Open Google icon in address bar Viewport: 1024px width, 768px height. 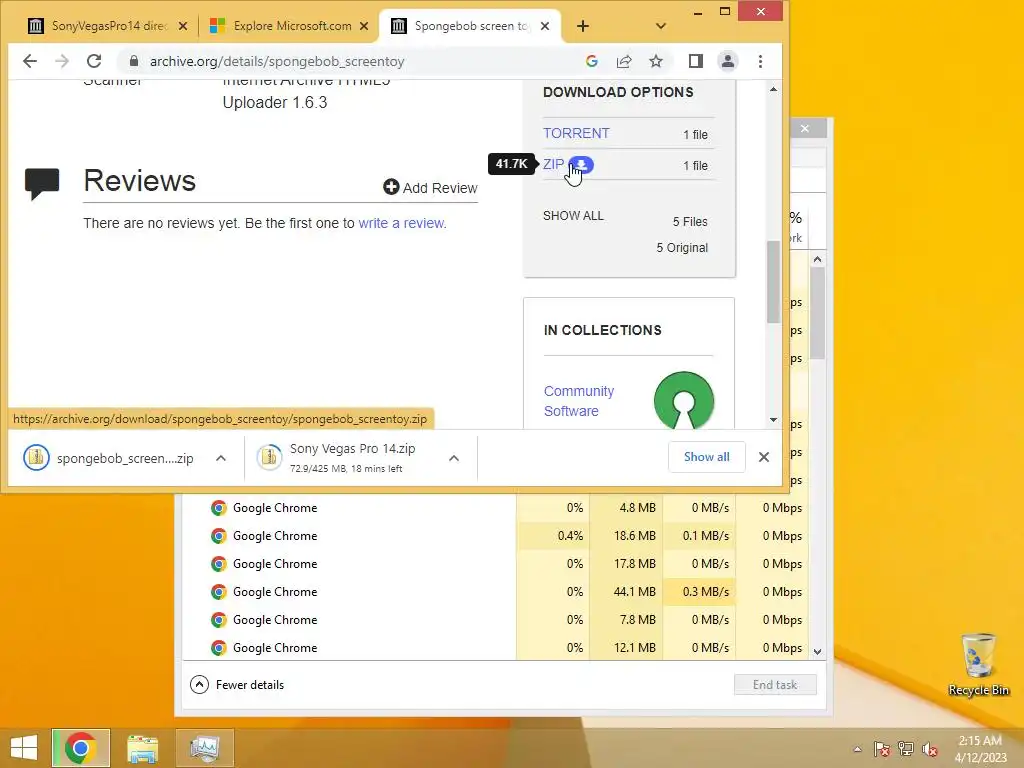(592, 61)
